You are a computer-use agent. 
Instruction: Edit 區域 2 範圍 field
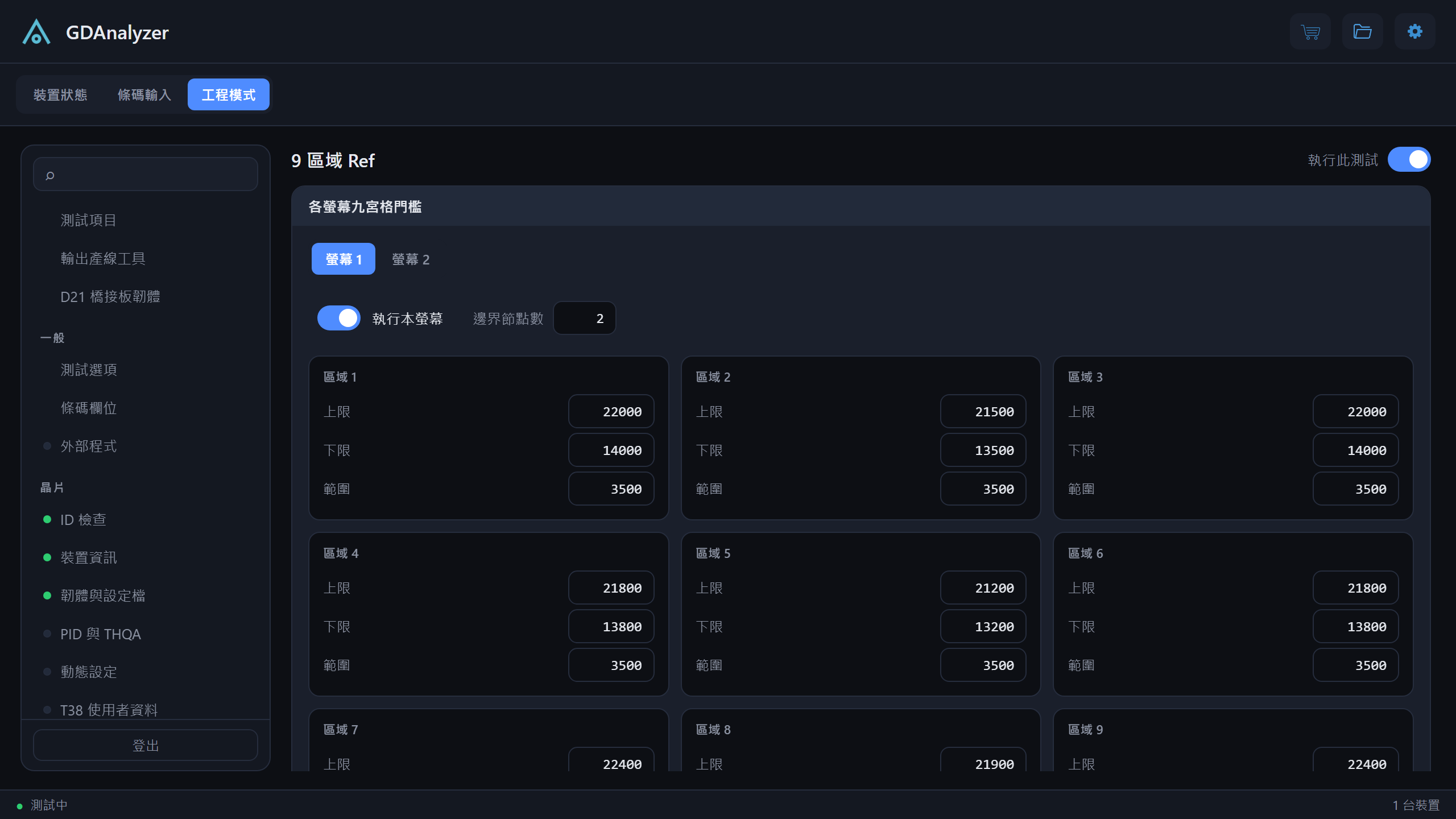click(983, 489)
